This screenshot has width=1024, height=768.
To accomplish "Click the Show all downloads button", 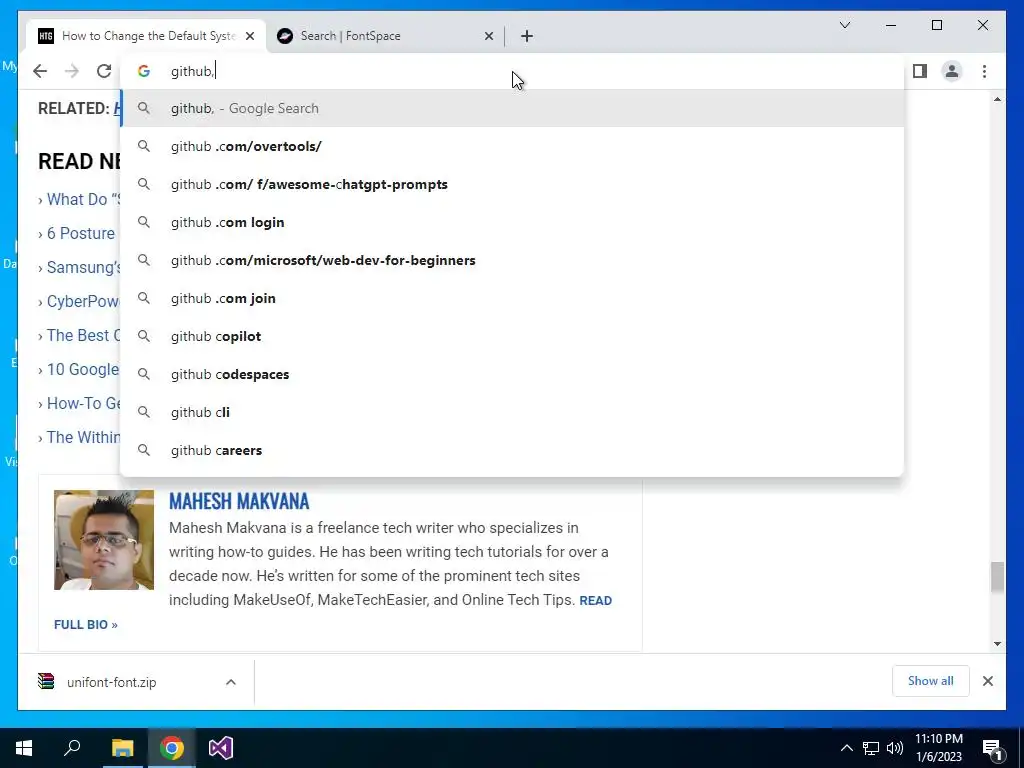I will 930,681.
